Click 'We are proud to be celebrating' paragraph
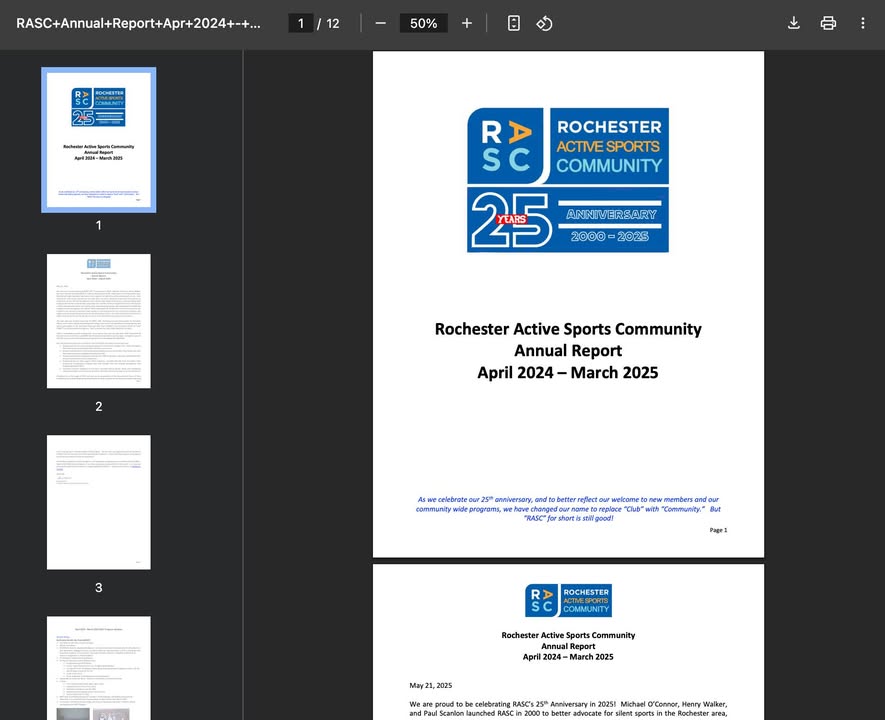Screen dimensions: 885x720 (568, 709)
